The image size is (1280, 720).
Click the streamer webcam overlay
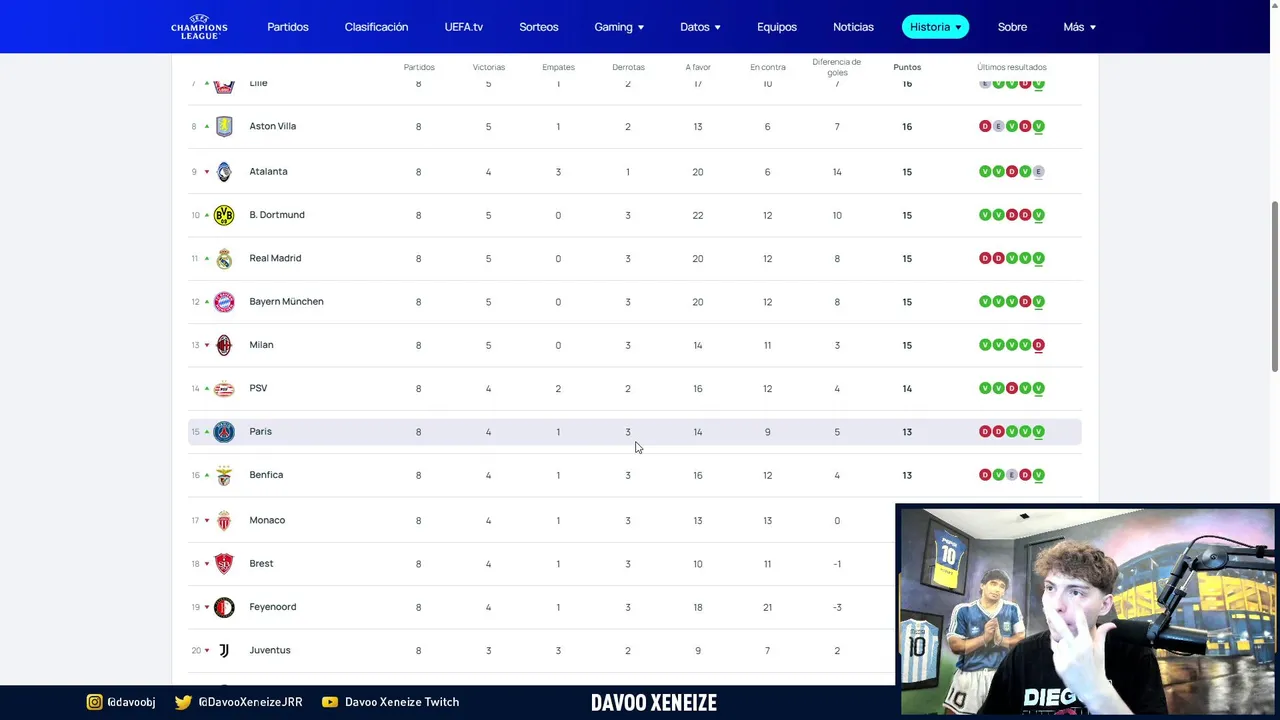(1086, 610)
